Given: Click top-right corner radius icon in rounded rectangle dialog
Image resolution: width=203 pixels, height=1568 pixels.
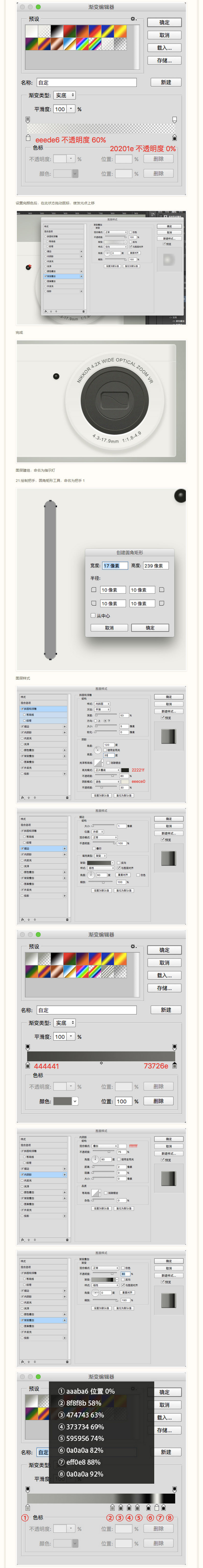Looking at the screenshot, I should tap(162, 590).
